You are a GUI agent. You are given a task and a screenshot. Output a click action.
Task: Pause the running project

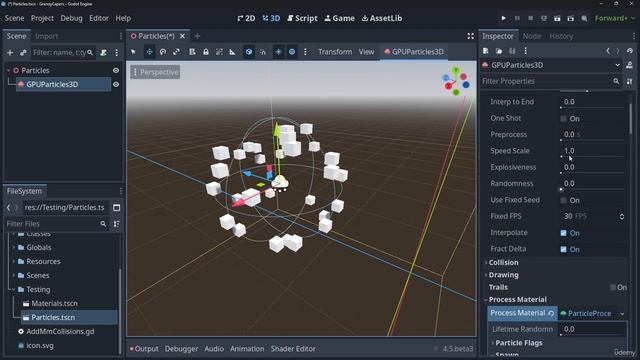coord(517,18)
